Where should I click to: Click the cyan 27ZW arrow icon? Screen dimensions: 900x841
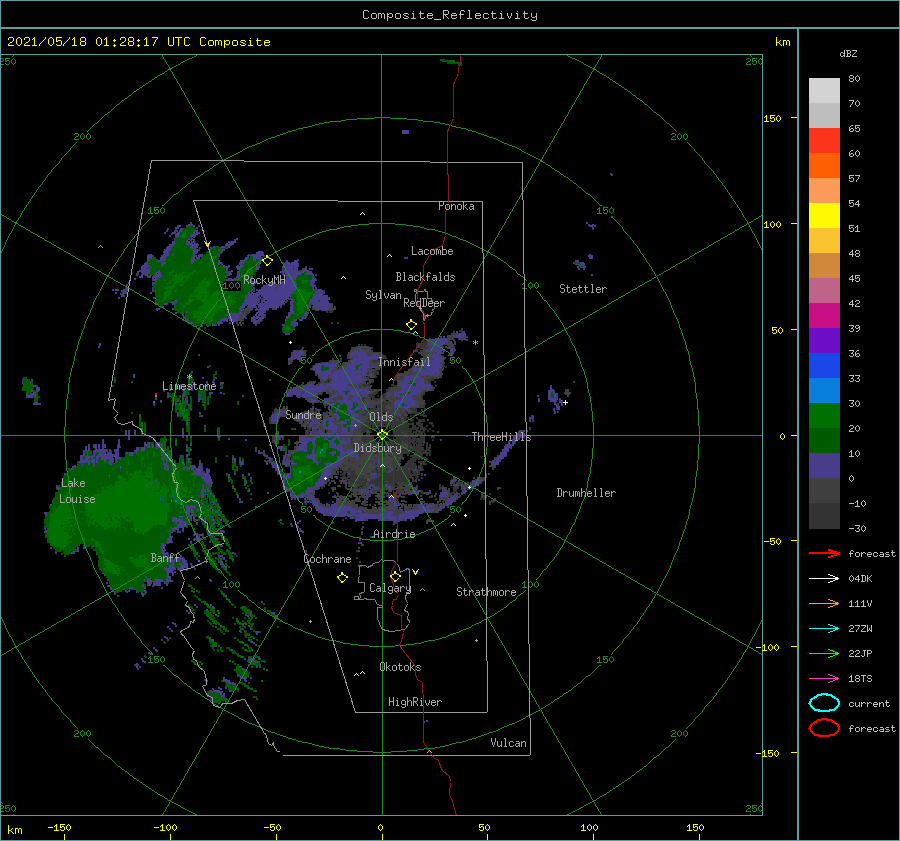[x=824, y=629]
